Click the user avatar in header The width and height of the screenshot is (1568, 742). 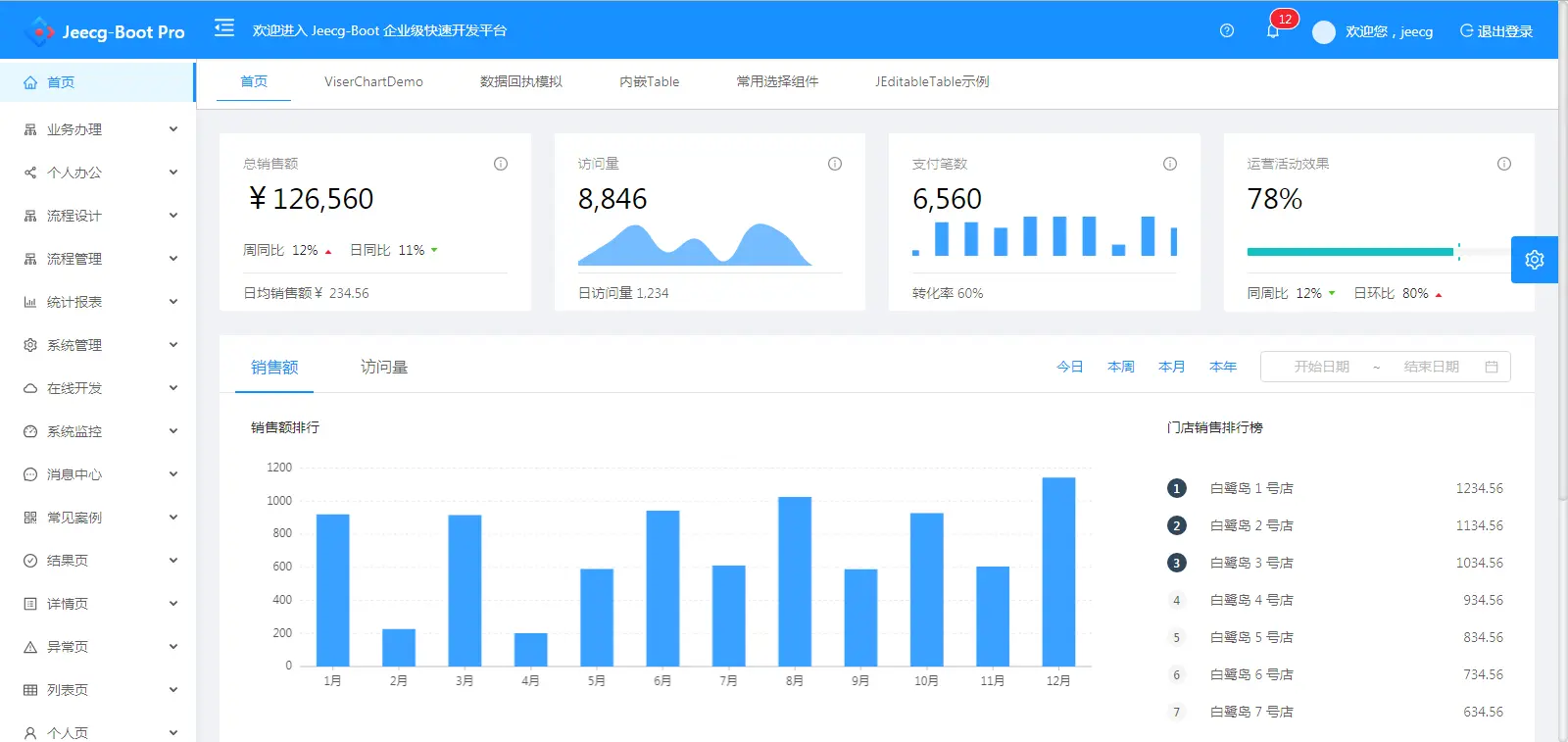click(1324, 32)
